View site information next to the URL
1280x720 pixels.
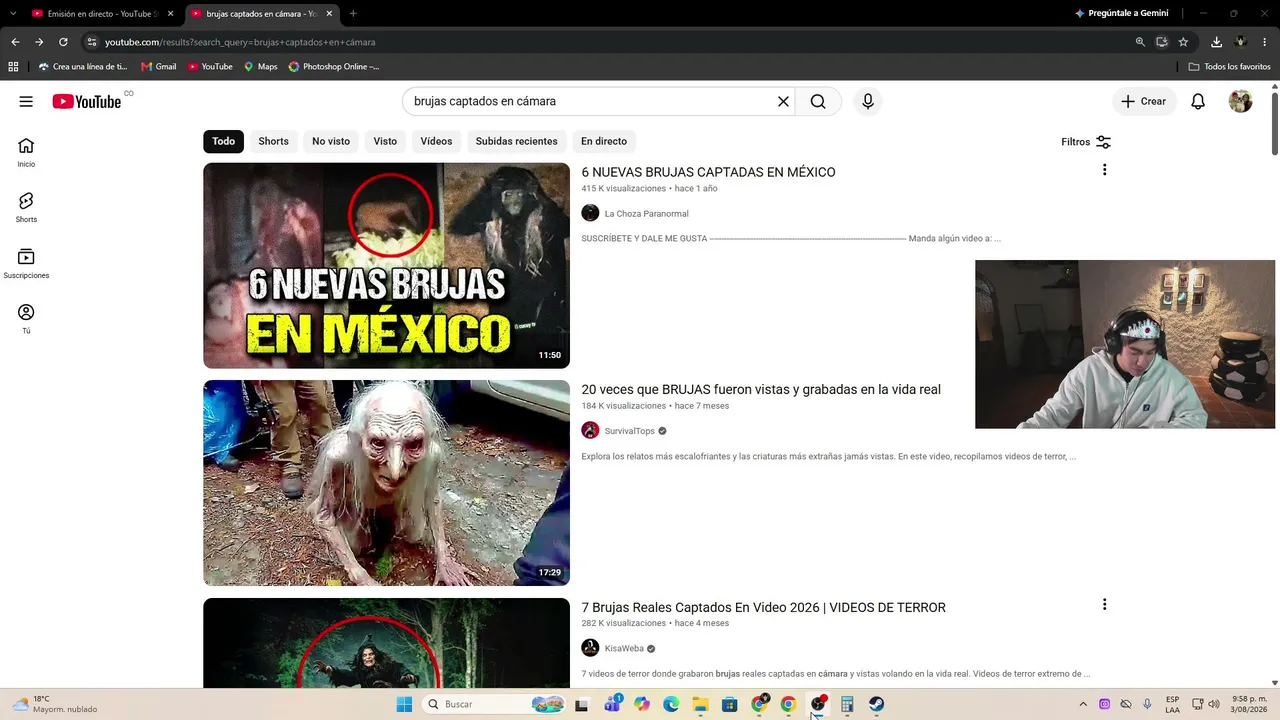coord(91,42)
